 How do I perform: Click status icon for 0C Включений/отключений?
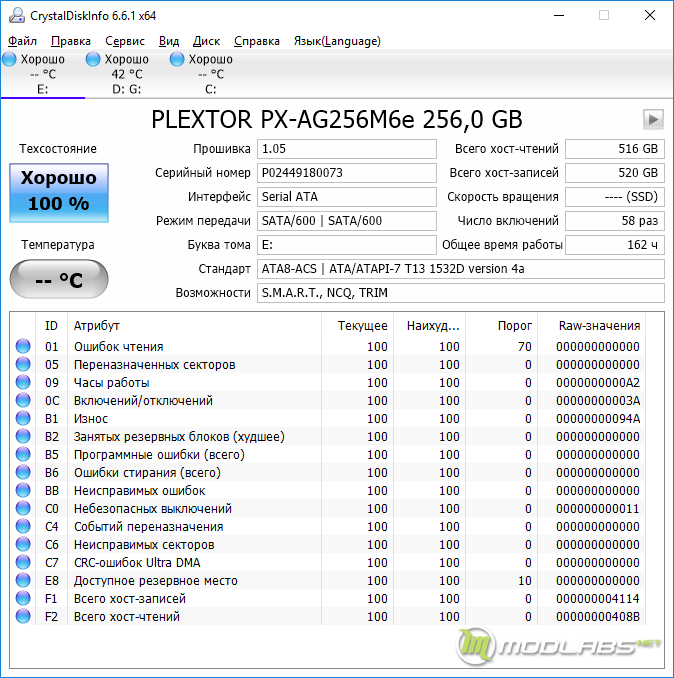[23, 400]
